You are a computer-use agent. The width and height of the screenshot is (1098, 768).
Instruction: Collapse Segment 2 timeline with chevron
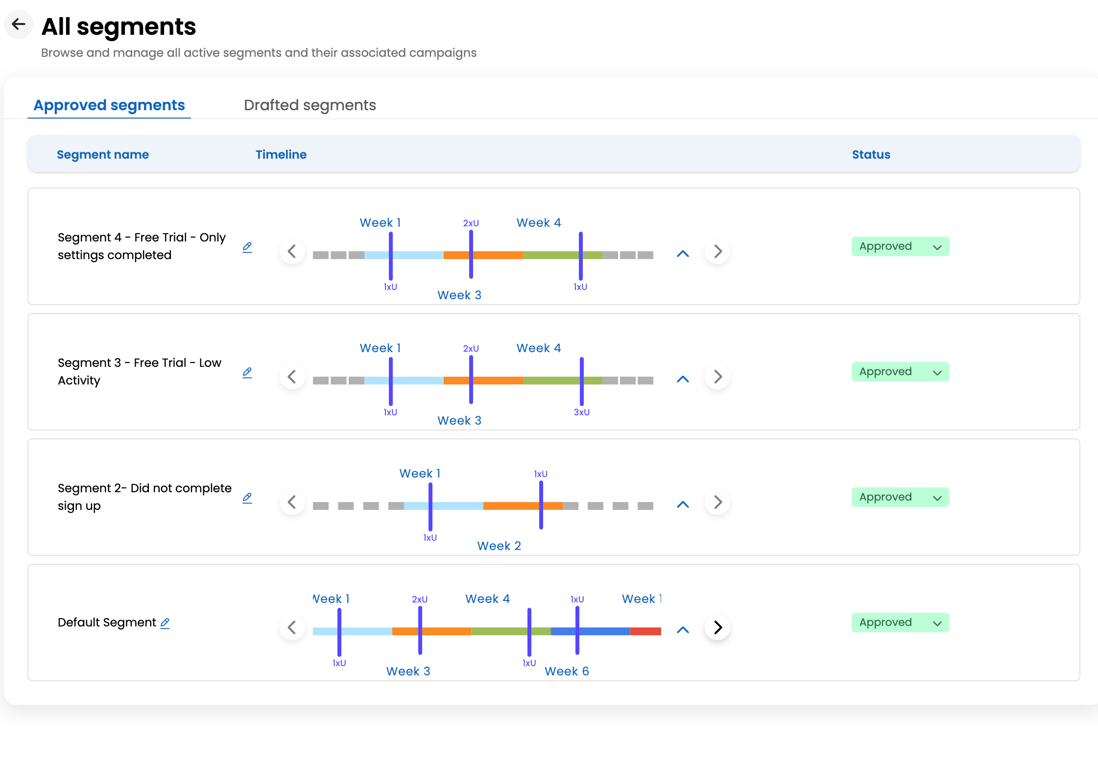[x=683, y=505]
